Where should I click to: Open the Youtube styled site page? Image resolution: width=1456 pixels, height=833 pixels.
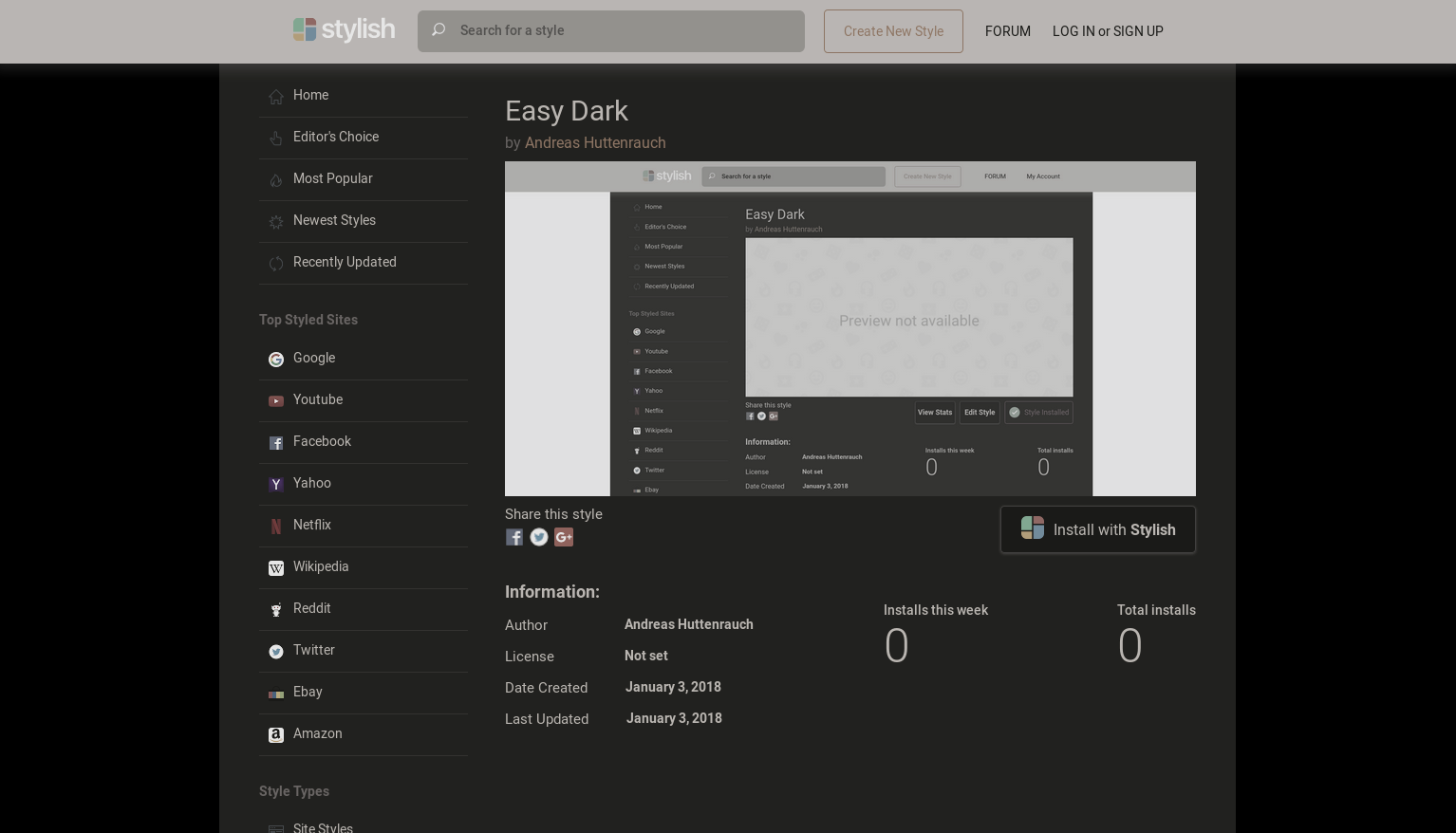[317, 399]
